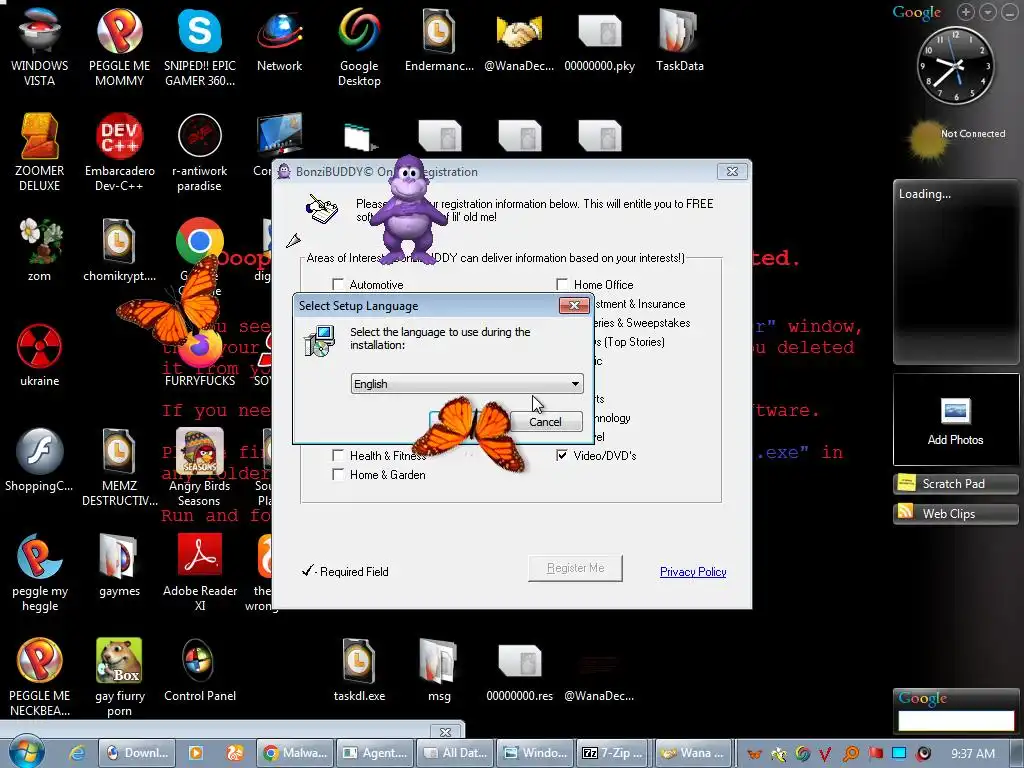Click the sidebar add gadget plus button
Image resolution: width=1024 pixels, height=768 pixels.
click(965, 12)
